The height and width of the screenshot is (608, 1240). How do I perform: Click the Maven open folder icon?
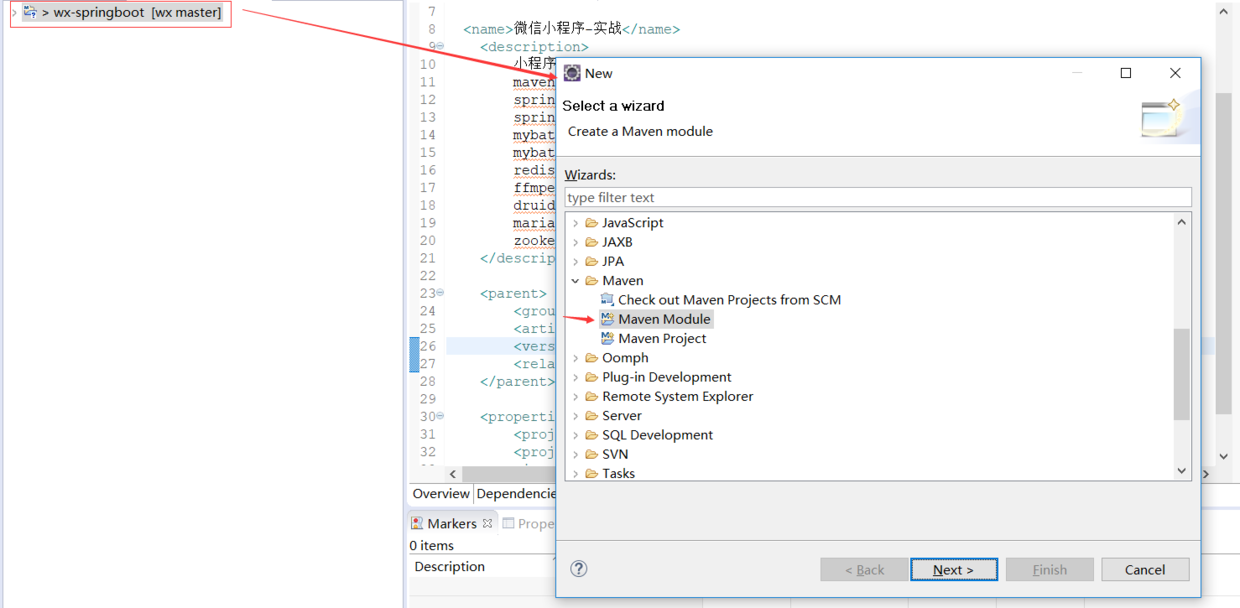592,281
